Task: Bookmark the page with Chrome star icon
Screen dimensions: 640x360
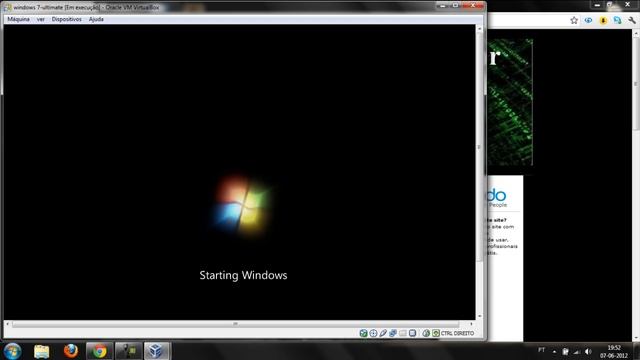Action: pyautogui.click(x=574, y=20)
